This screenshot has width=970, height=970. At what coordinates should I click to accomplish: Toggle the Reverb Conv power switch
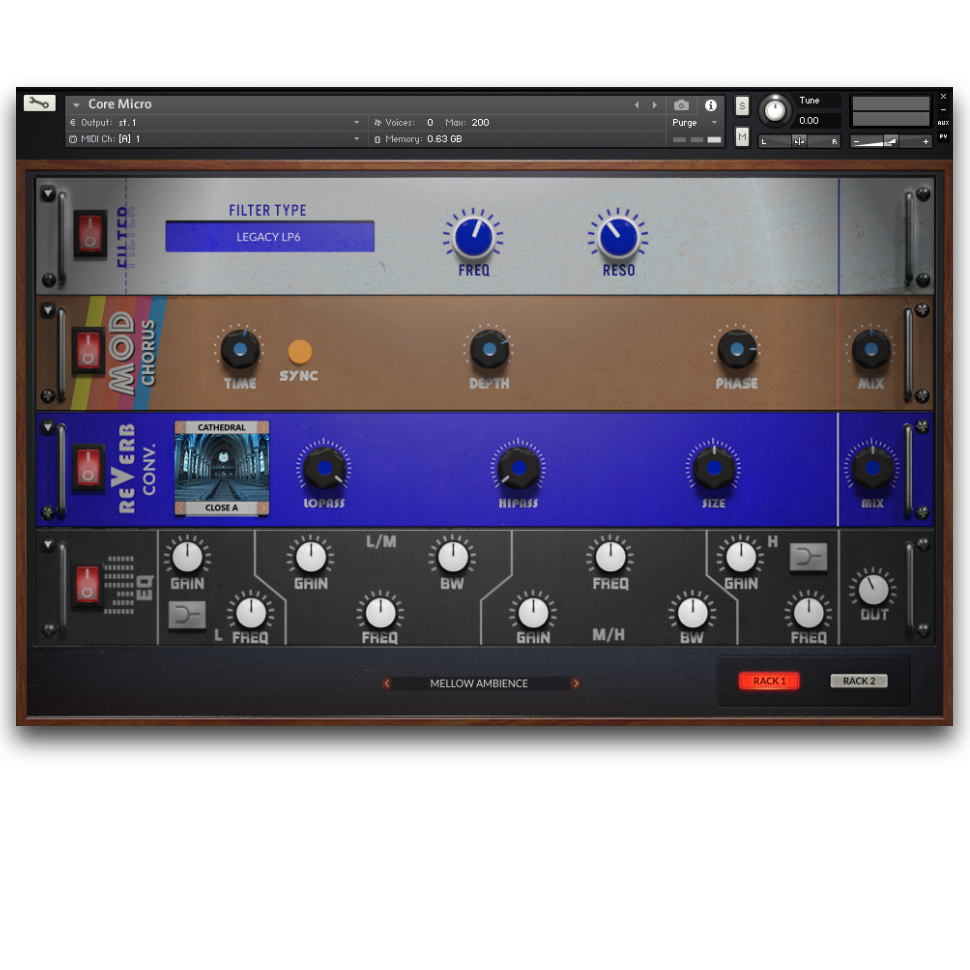point(88,468)
